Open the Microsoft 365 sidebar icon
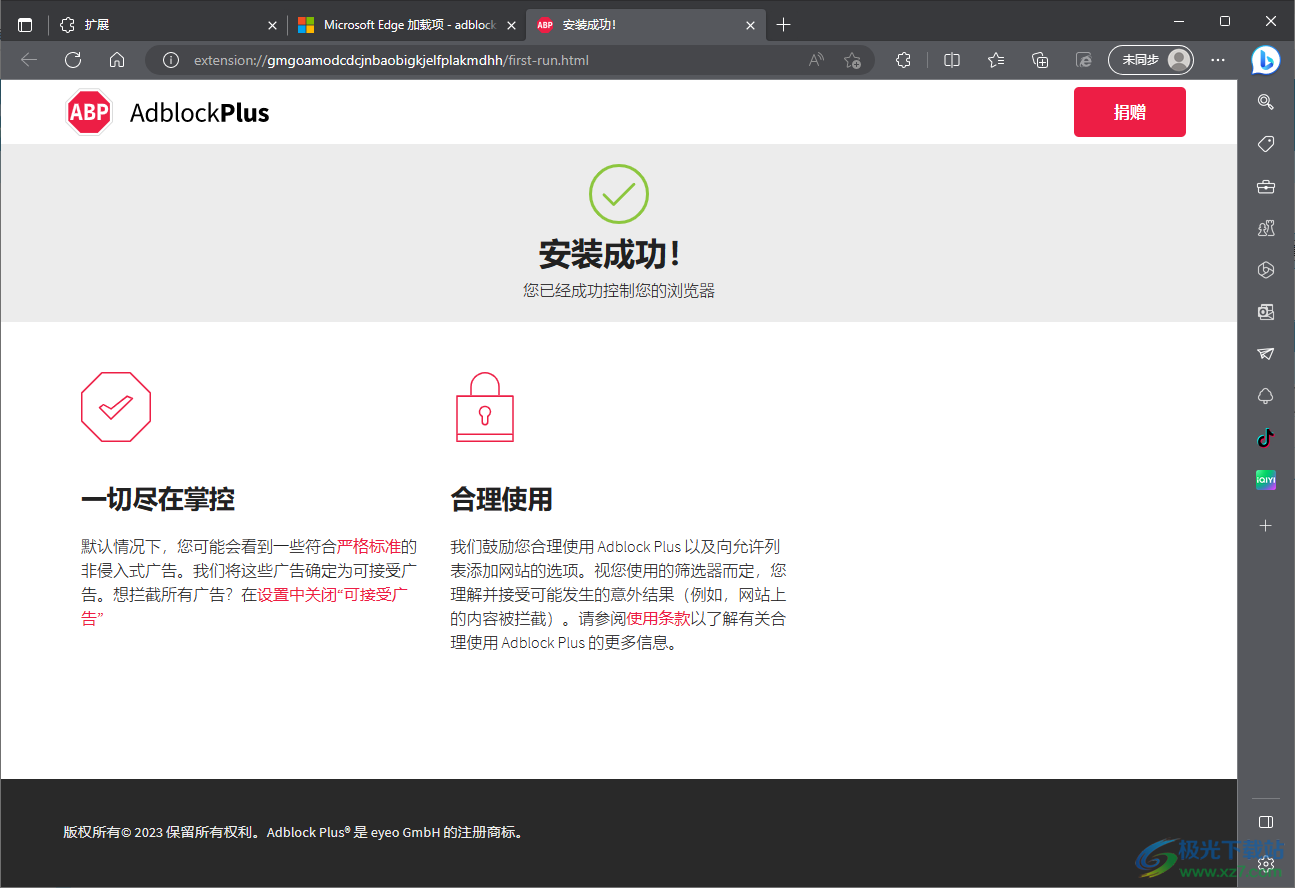 pos(1266,270)
